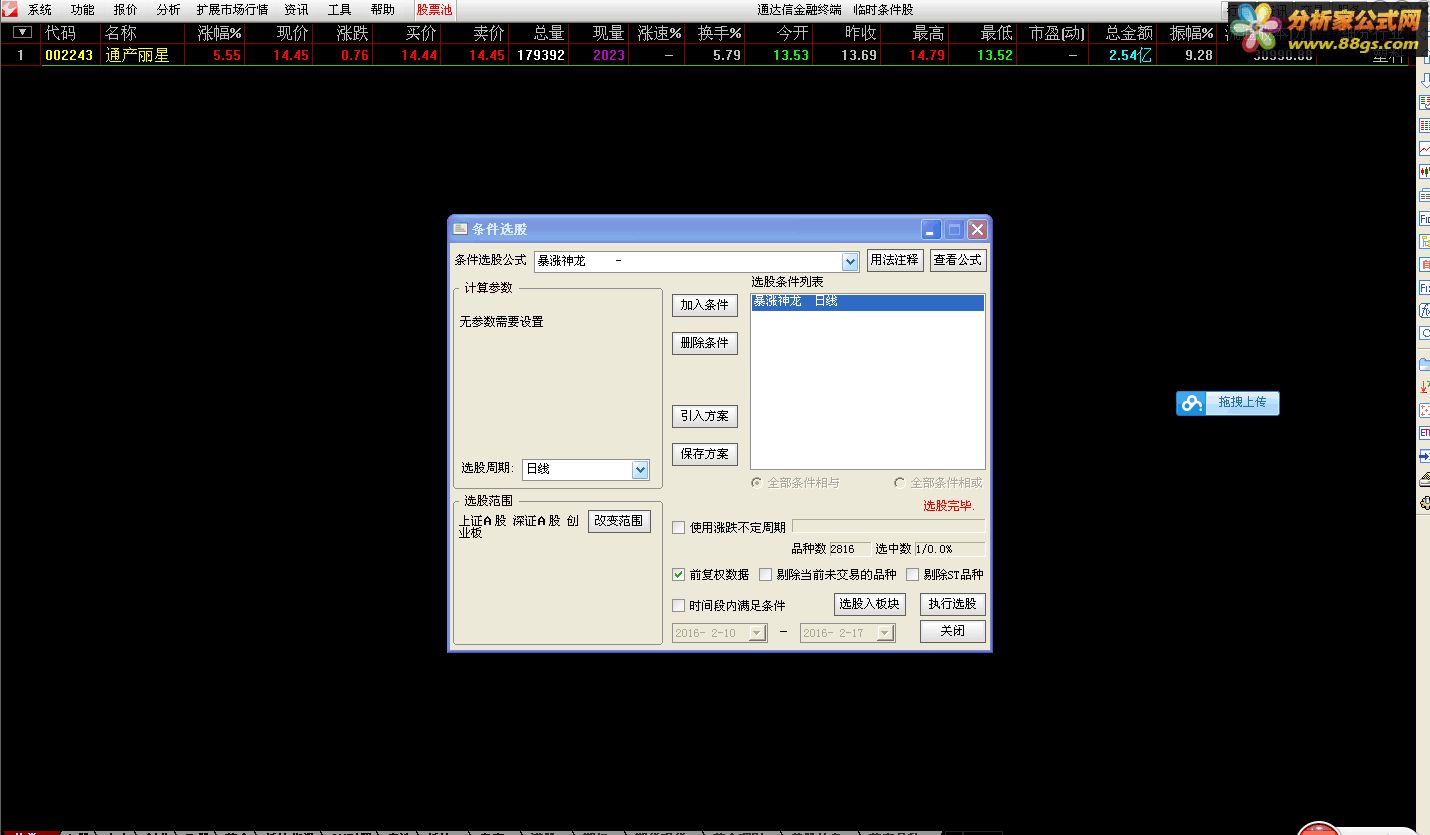Open the column sort triangle in header

[22, 32]
